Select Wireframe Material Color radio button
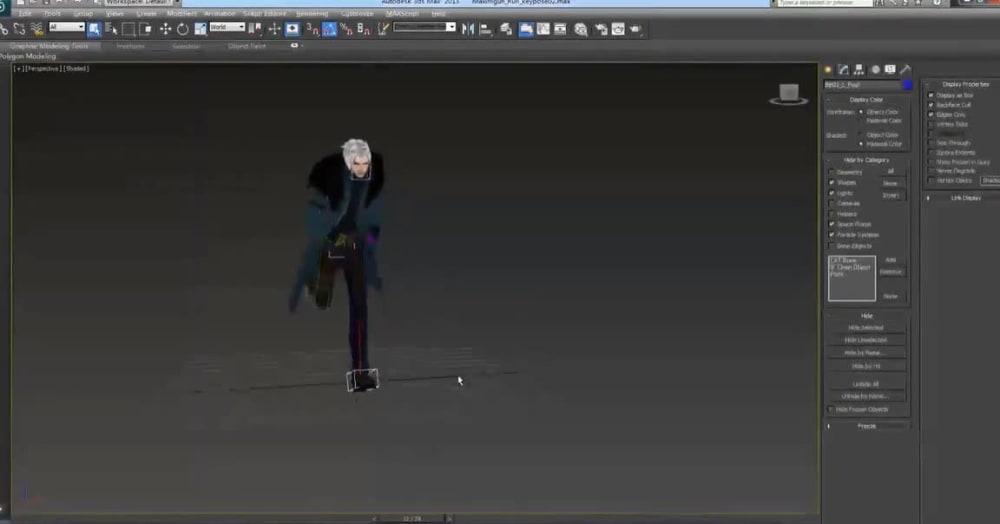The height and width of the screenshot is (524, 1000). tap(861, 120)
